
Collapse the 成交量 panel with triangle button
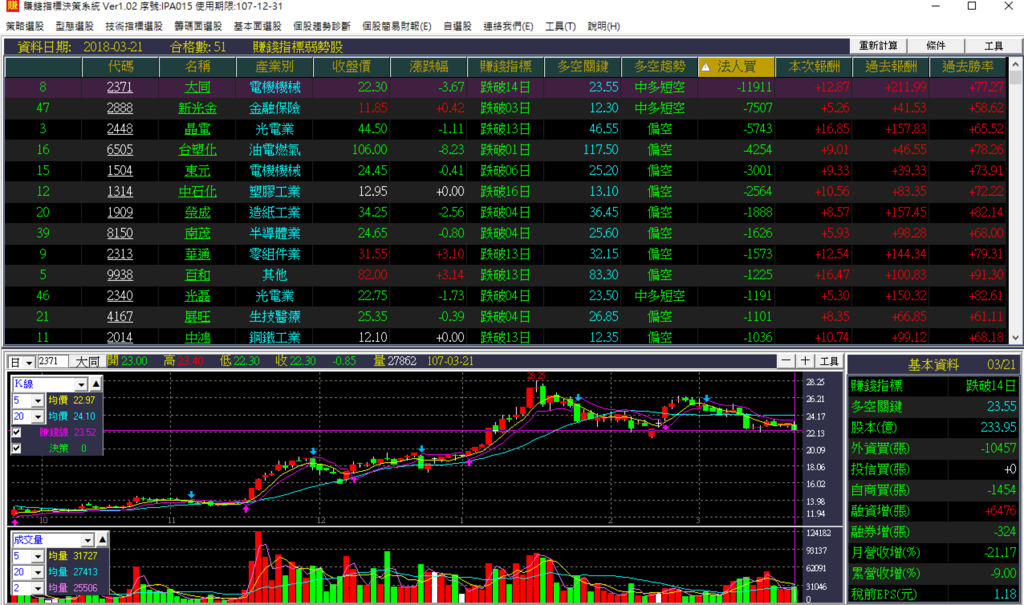(x=103, y=540)
